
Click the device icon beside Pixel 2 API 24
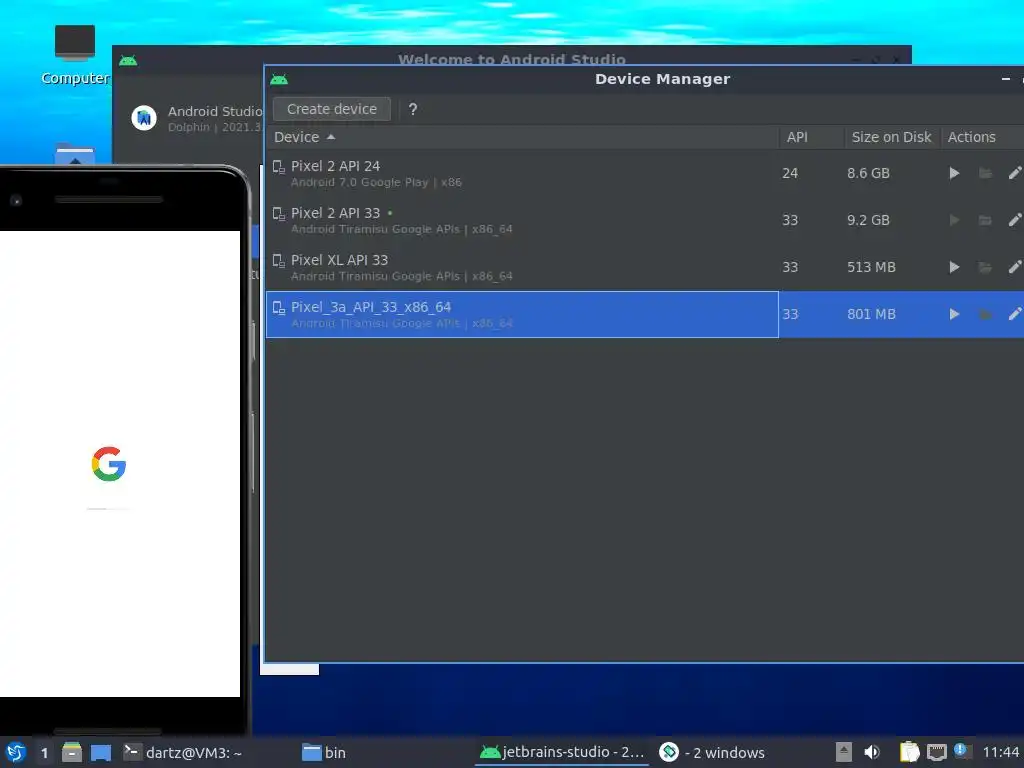pyautogui.click(x=279, y=167)
